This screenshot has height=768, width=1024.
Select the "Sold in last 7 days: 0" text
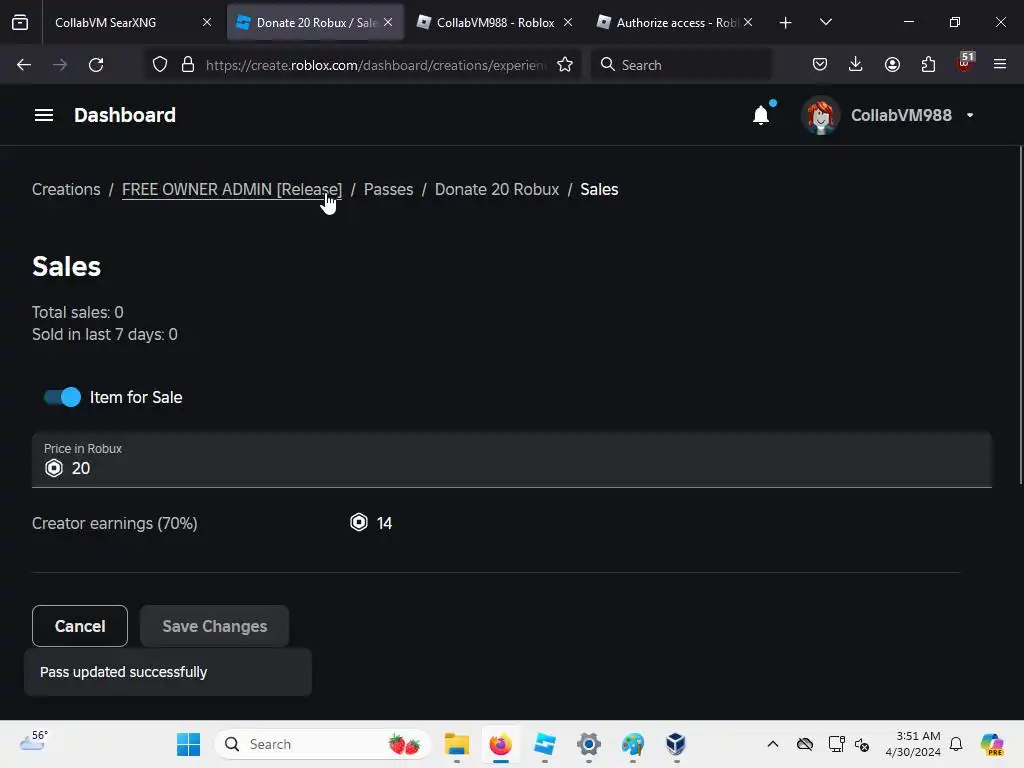point(104,334)
